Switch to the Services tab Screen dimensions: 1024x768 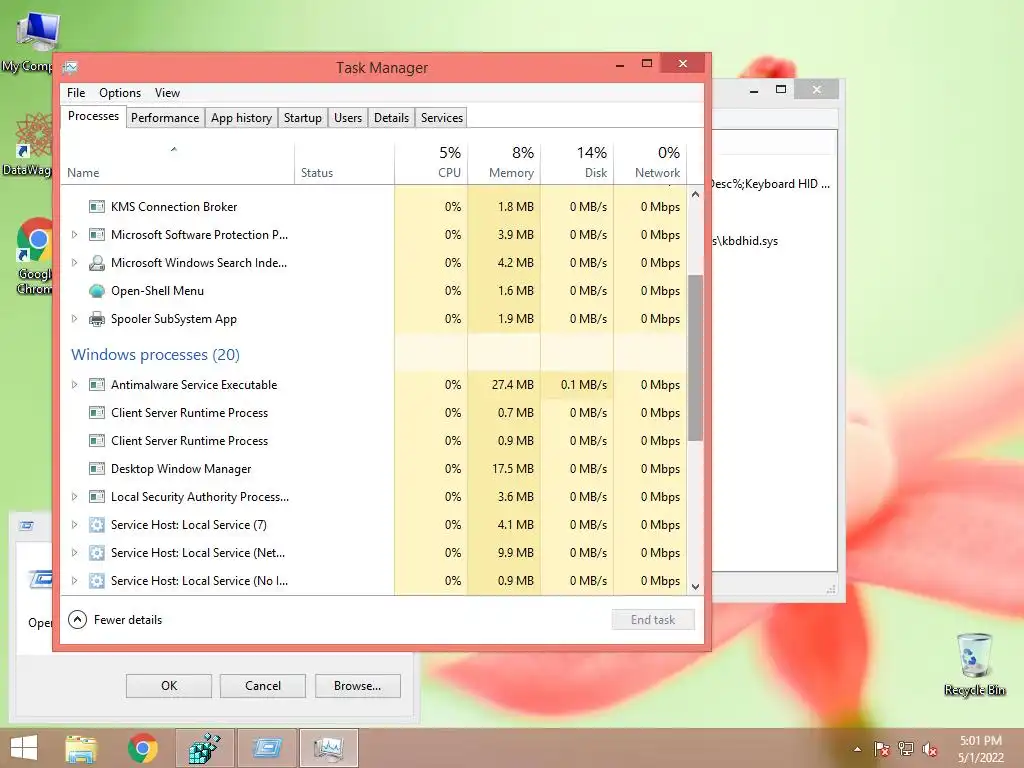(x=441, y=118)
